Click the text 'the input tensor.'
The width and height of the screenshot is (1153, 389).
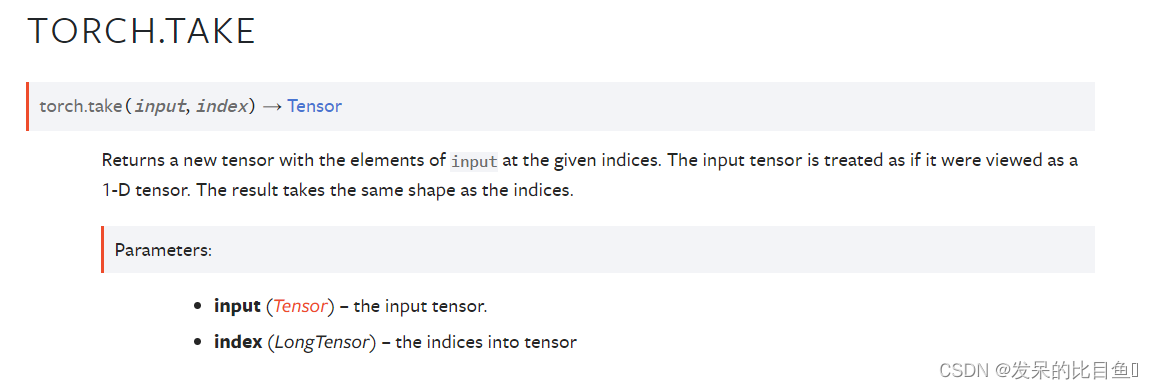pyautogui.click(x=421, y=306)
